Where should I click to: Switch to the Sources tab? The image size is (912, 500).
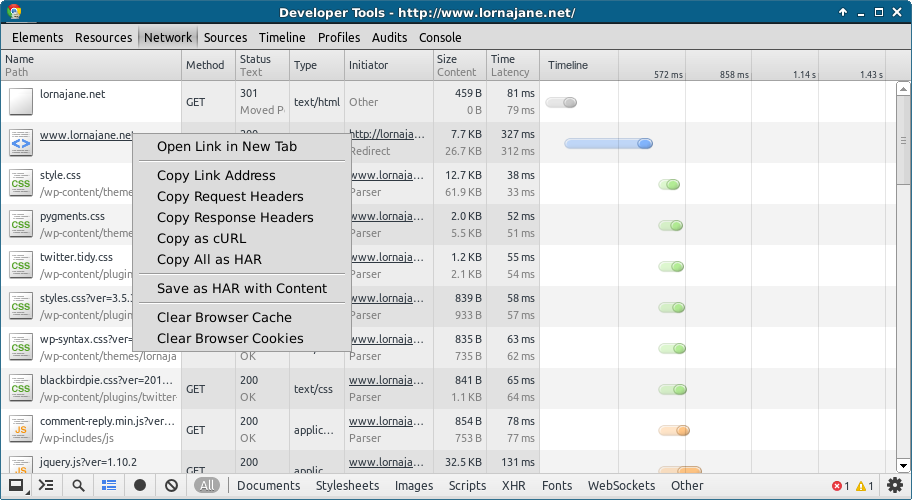[225, 37]
